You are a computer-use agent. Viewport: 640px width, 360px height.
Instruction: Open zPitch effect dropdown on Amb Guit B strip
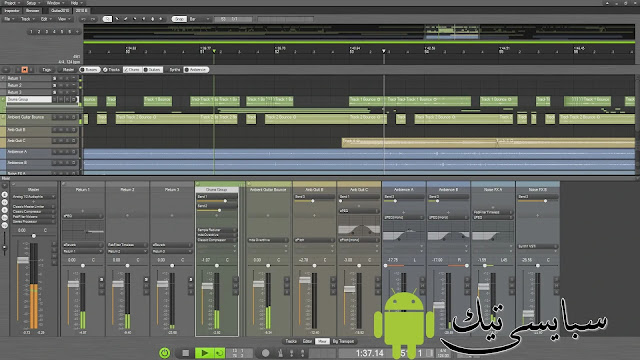(x=314, y=240)
